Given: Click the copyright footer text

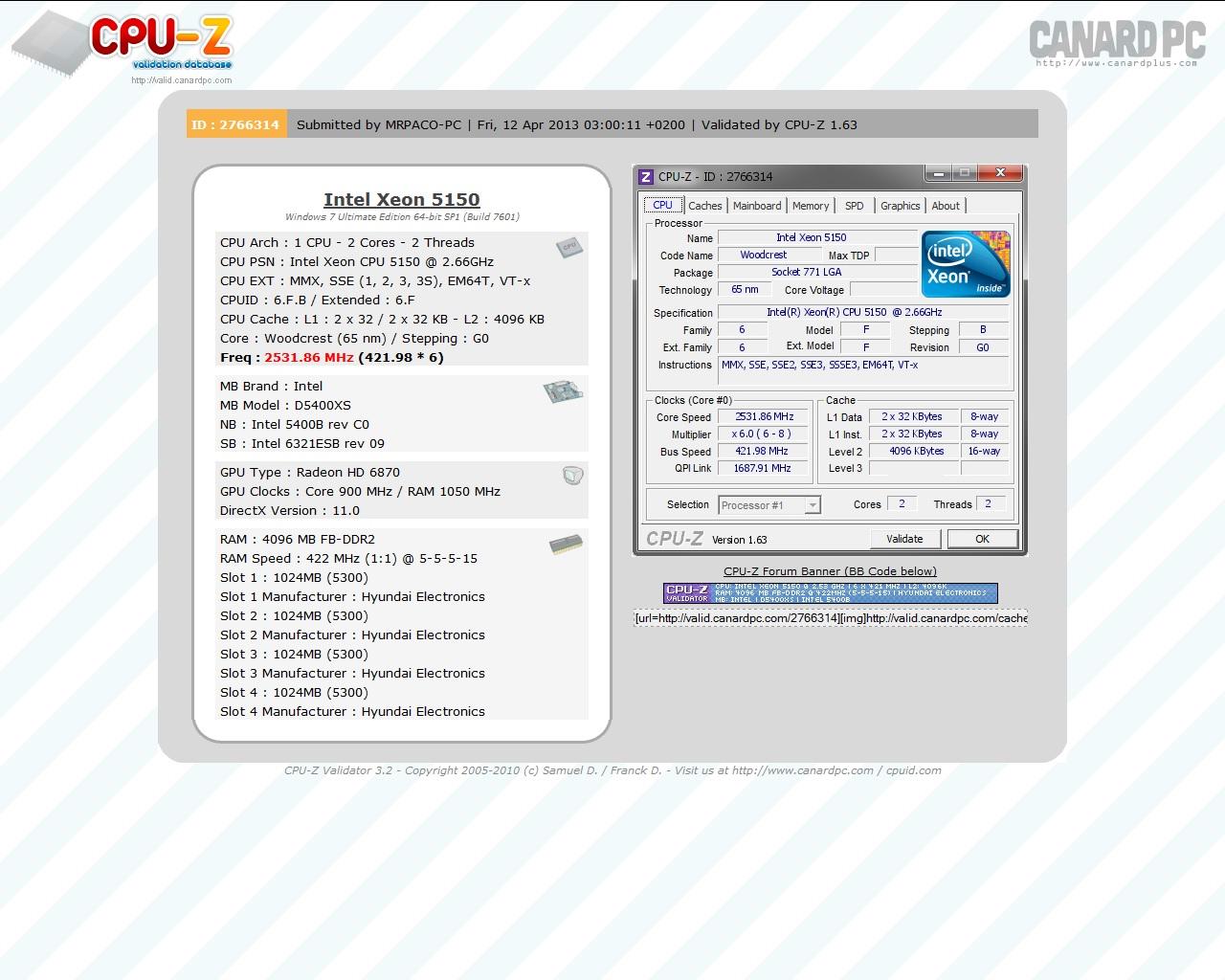Looking at the screenshot, I should [x=612, y=770].
